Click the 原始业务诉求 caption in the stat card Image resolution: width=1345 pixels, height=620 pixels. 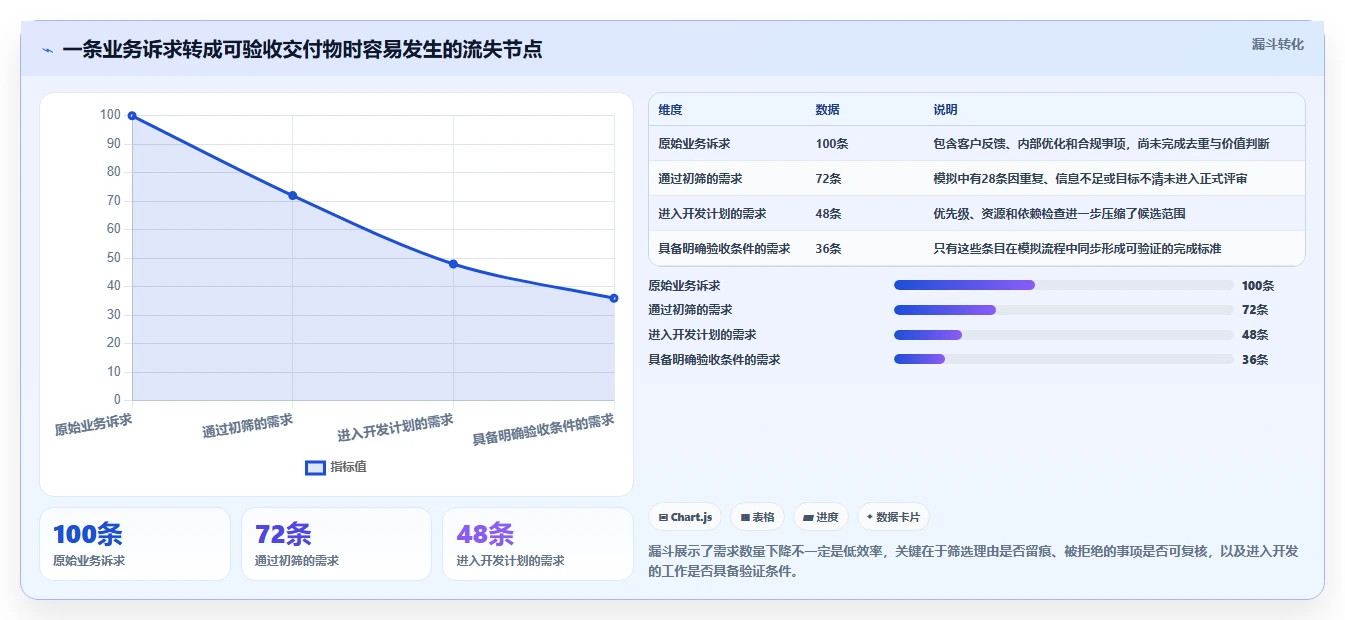pyautogui.click(x=89, y=561)
